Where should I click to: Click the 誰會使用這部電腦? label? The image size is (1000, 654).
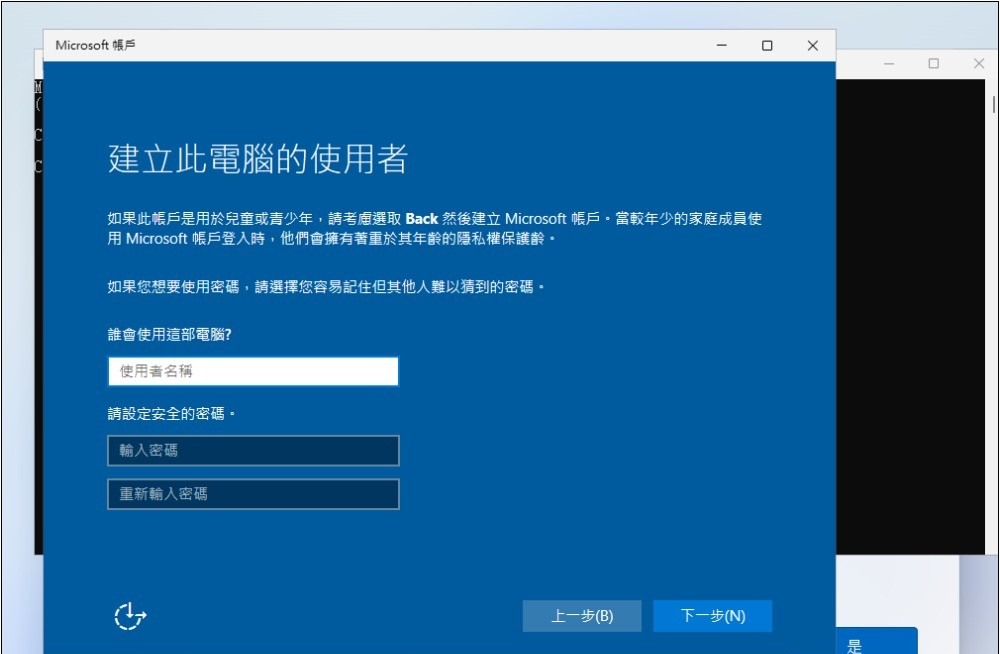(169, 334)
